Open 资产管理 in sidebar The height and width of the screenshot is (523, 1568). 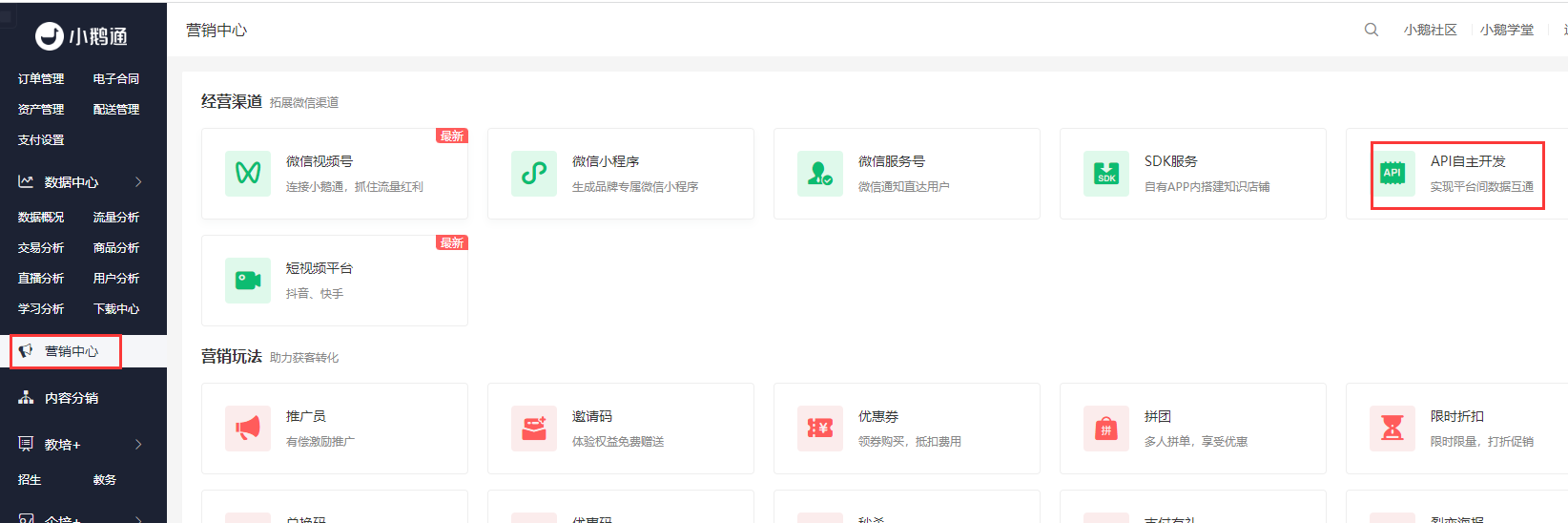tap(41, 110)
